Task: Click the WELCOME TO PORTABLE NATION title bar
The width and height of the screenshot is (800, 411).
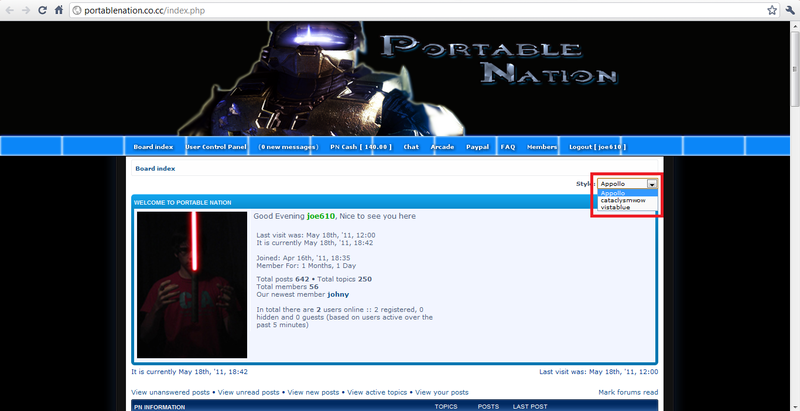Action: tap(394, 202)
